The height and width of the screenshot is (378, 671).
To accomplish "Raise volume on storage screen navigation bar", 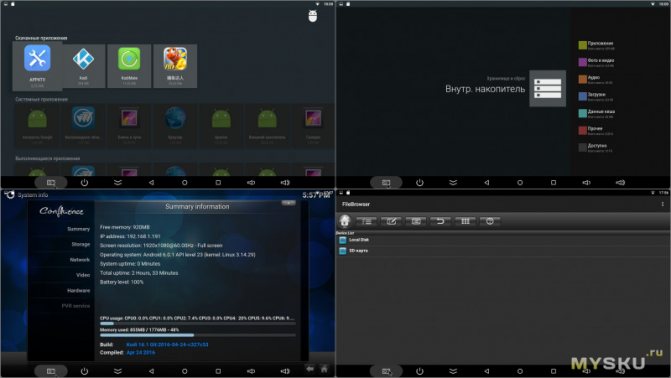I will pyautogui.click(x=620, y=182).
